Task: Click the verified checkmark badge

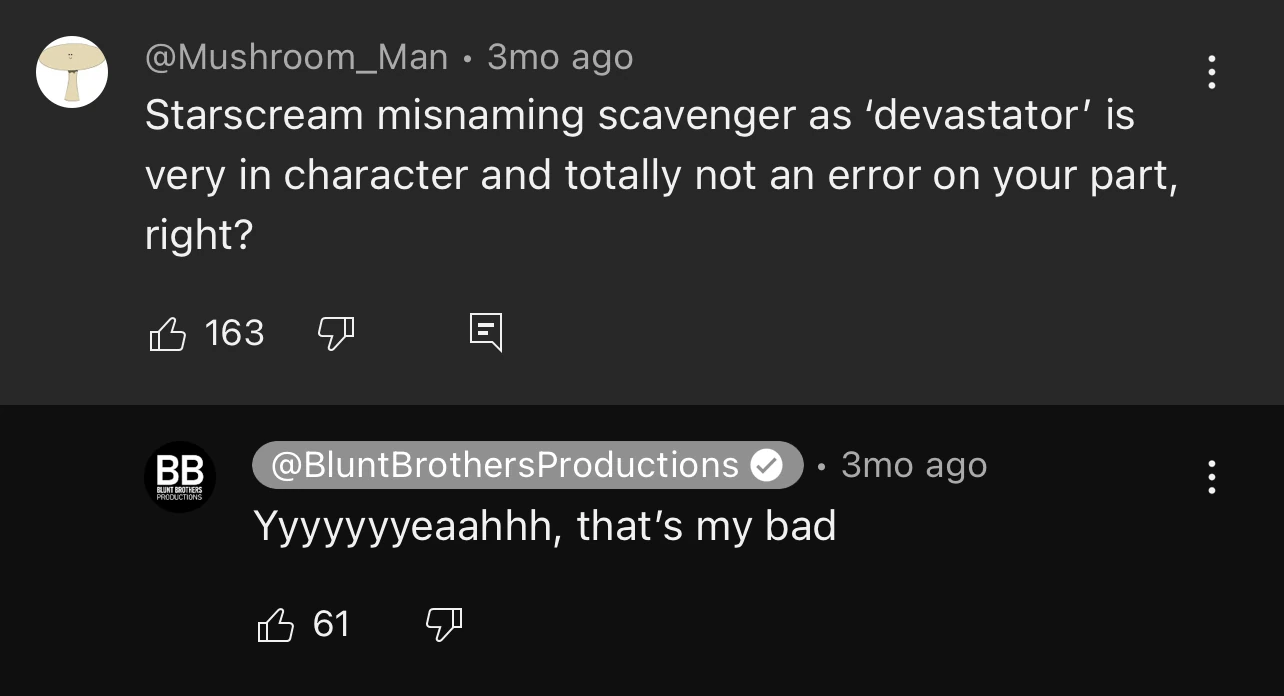Action: coord(766,465)
